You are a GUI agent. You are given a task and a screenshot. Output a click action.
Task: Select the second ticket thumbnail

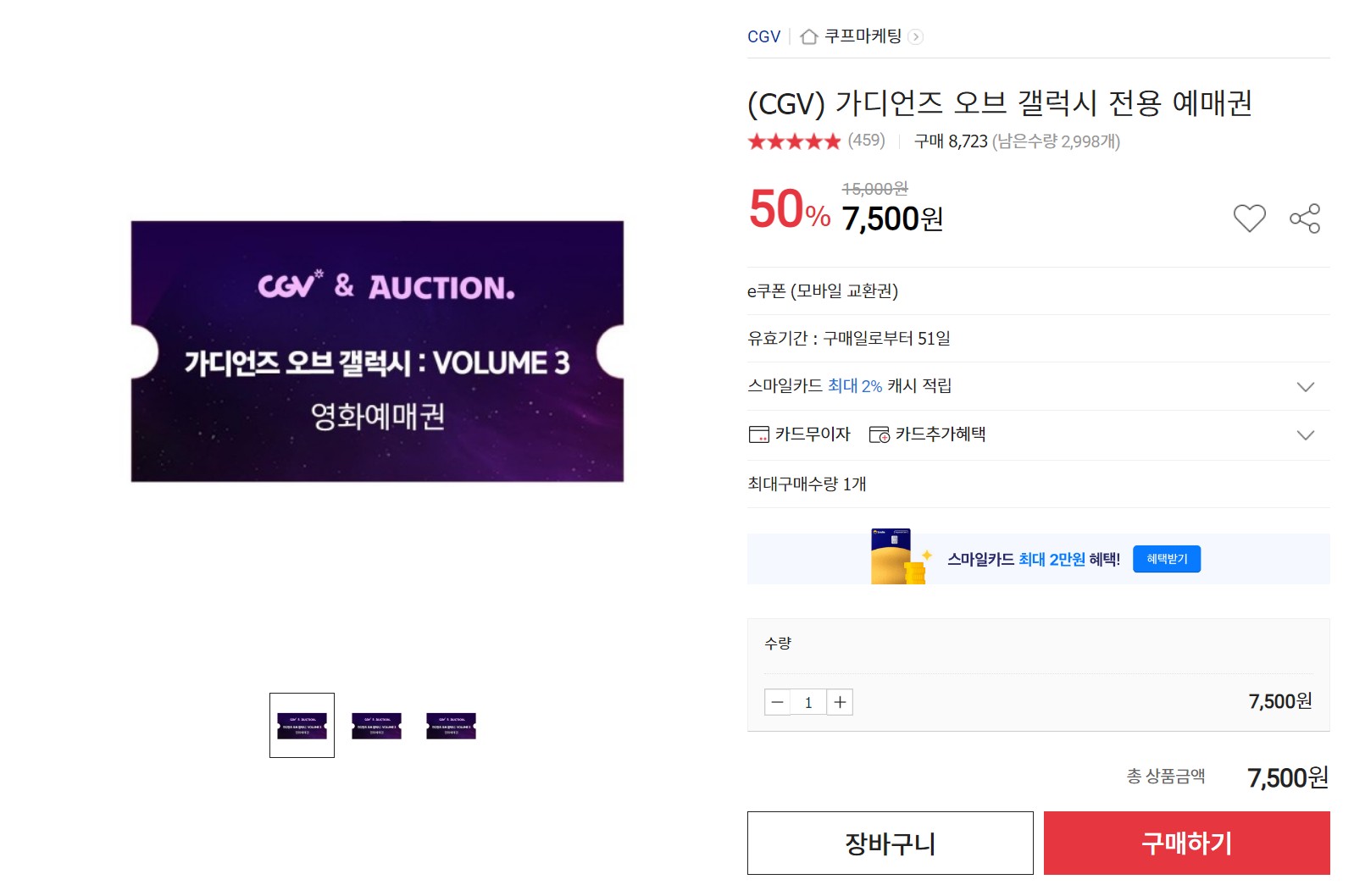376,725
